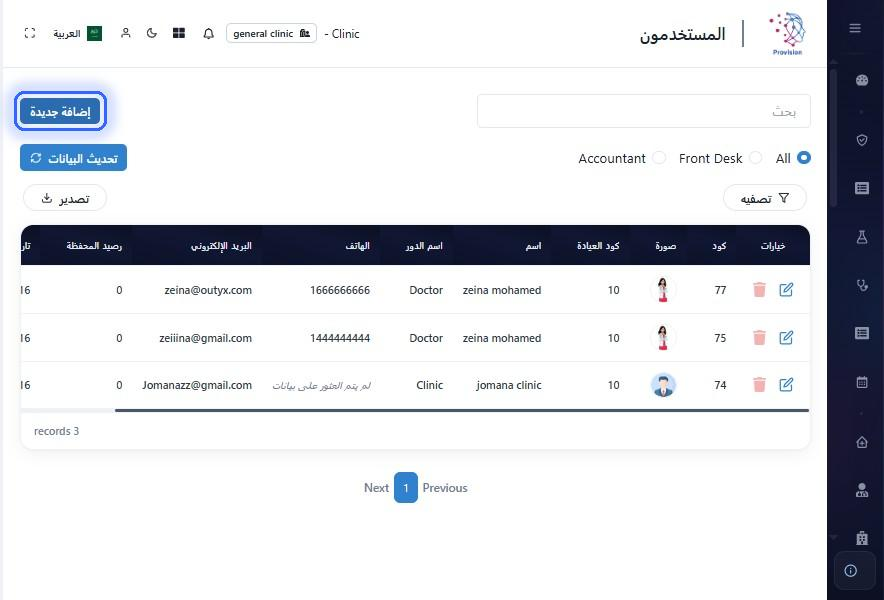Sort by the الهاتف phone column header
The width and height of the screenshot is (884, 600).
pyautogui.click(x=357, y=246)
